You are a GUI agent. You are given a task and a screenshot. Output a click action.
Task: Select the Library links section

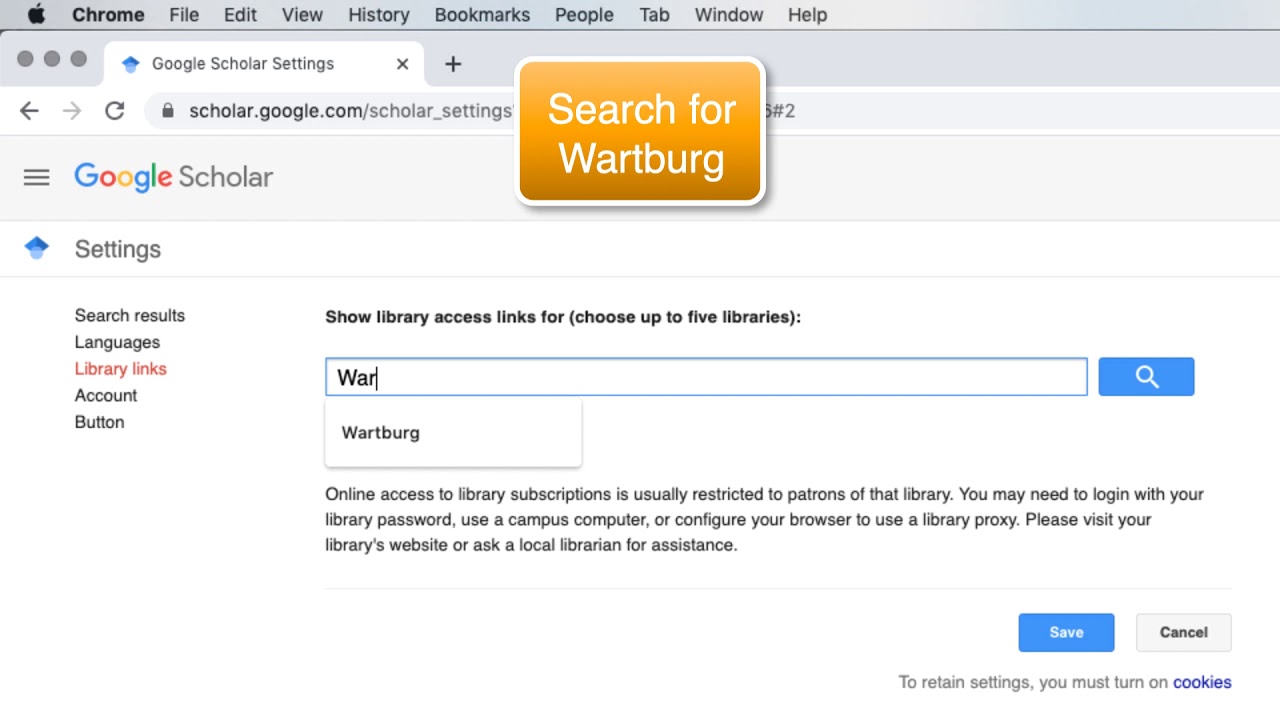pos(121,369)
